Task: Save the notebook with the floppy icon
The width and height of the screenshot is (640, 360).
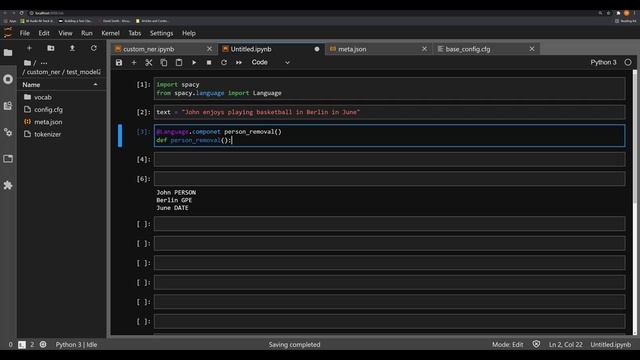Action: (x=119, y=62)
